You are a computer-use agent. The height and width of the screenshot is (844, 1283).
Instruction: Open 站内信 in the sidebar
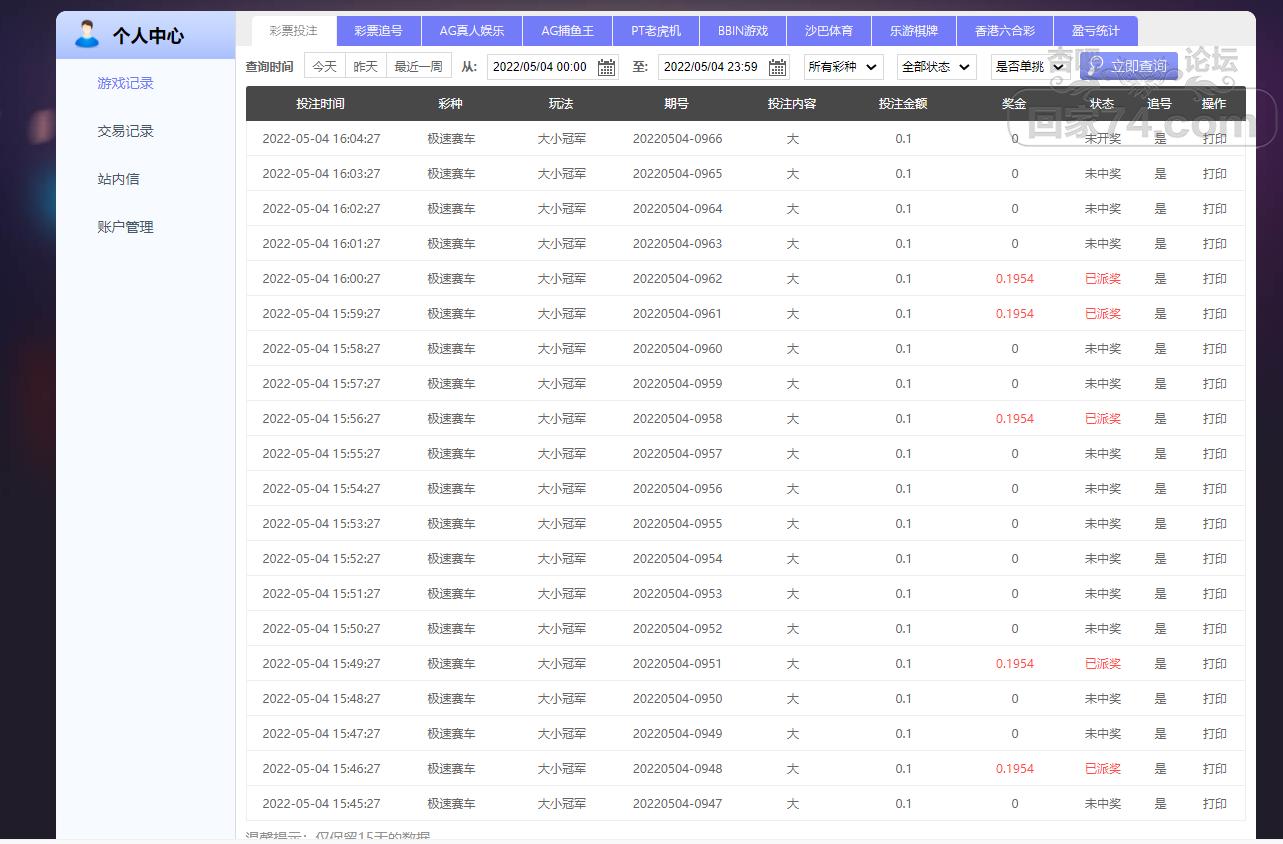(118, 179)
